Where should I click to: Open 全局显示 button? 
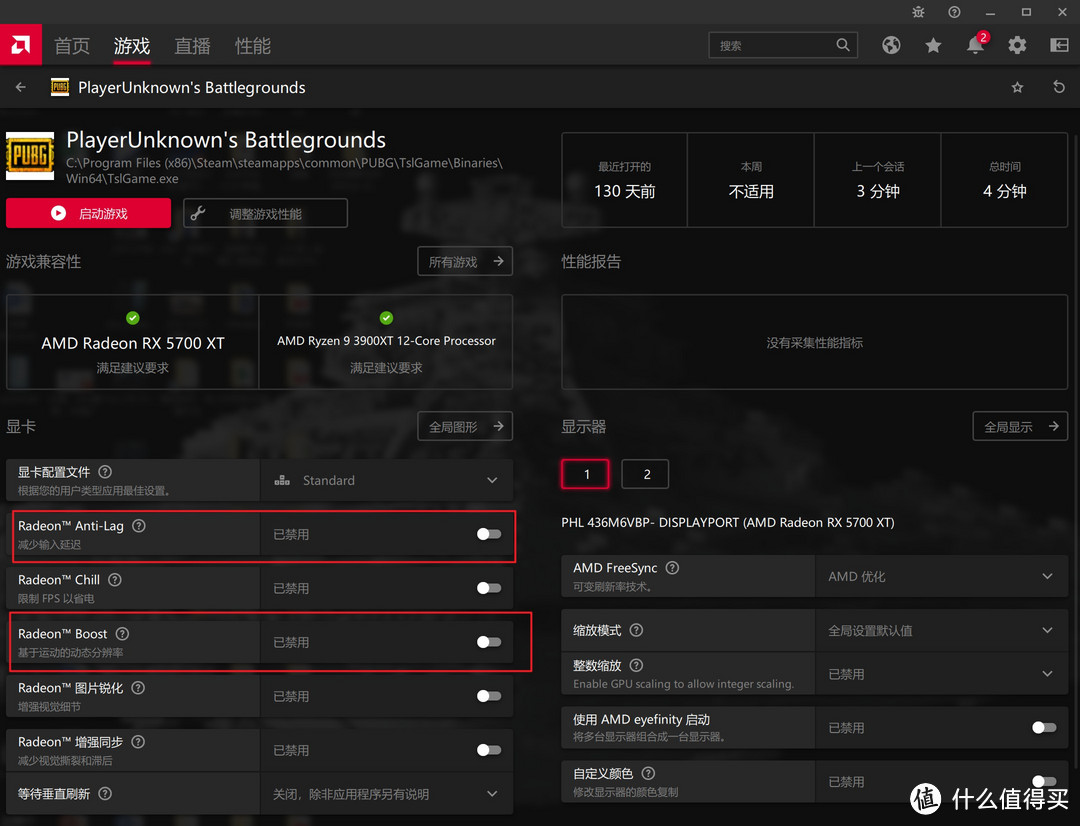(1020, 426)
